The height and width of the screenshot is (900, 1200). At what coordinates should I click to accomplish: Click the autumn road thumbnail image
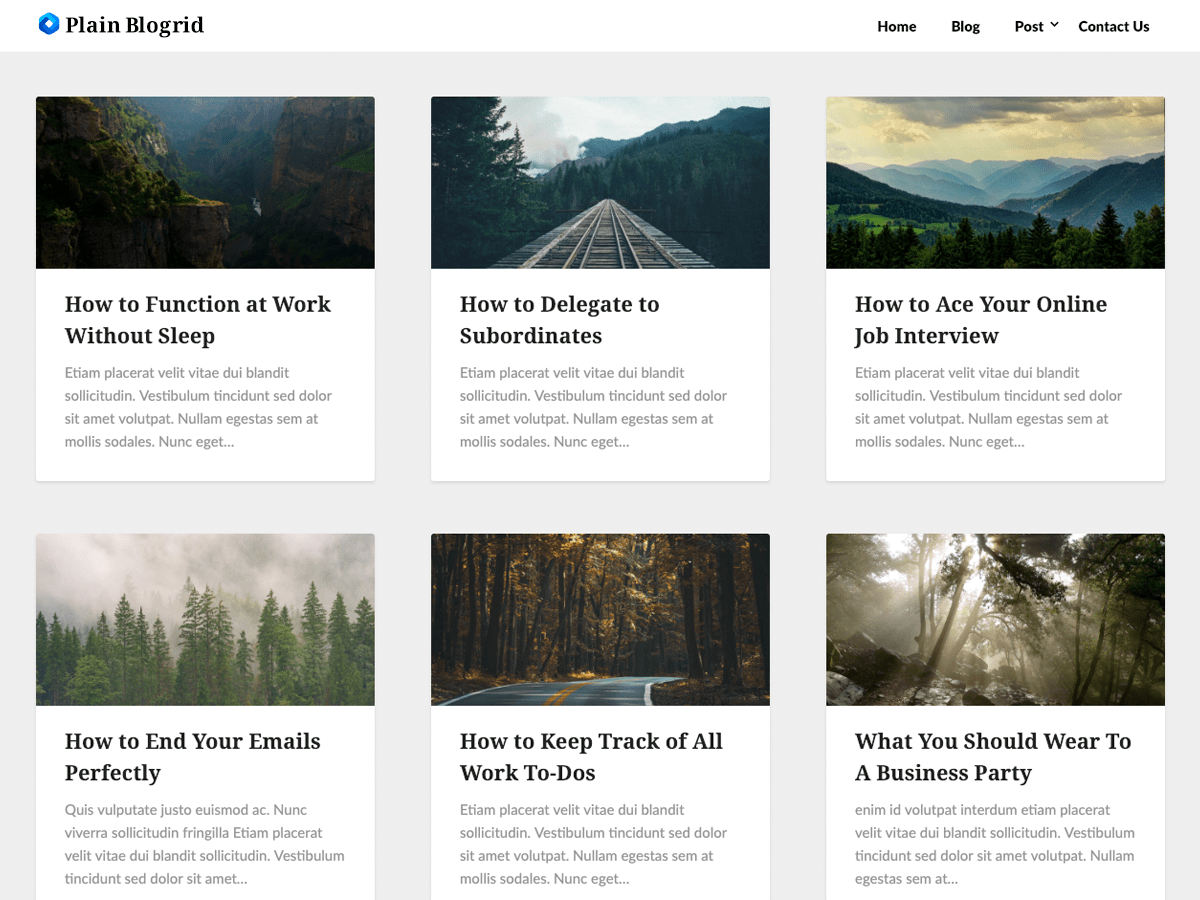tap(600, 619)
